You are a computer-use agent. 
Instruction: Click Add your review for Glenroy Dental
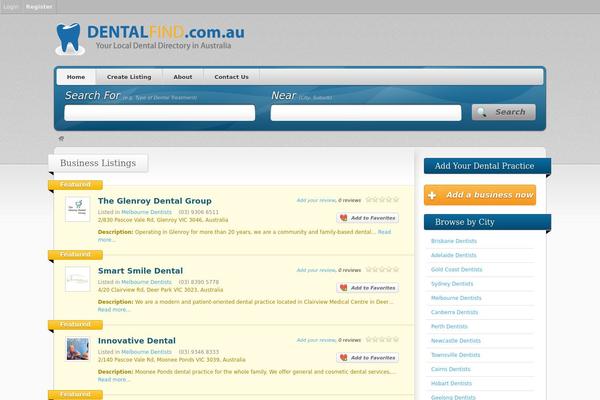(x=316, y=200)
